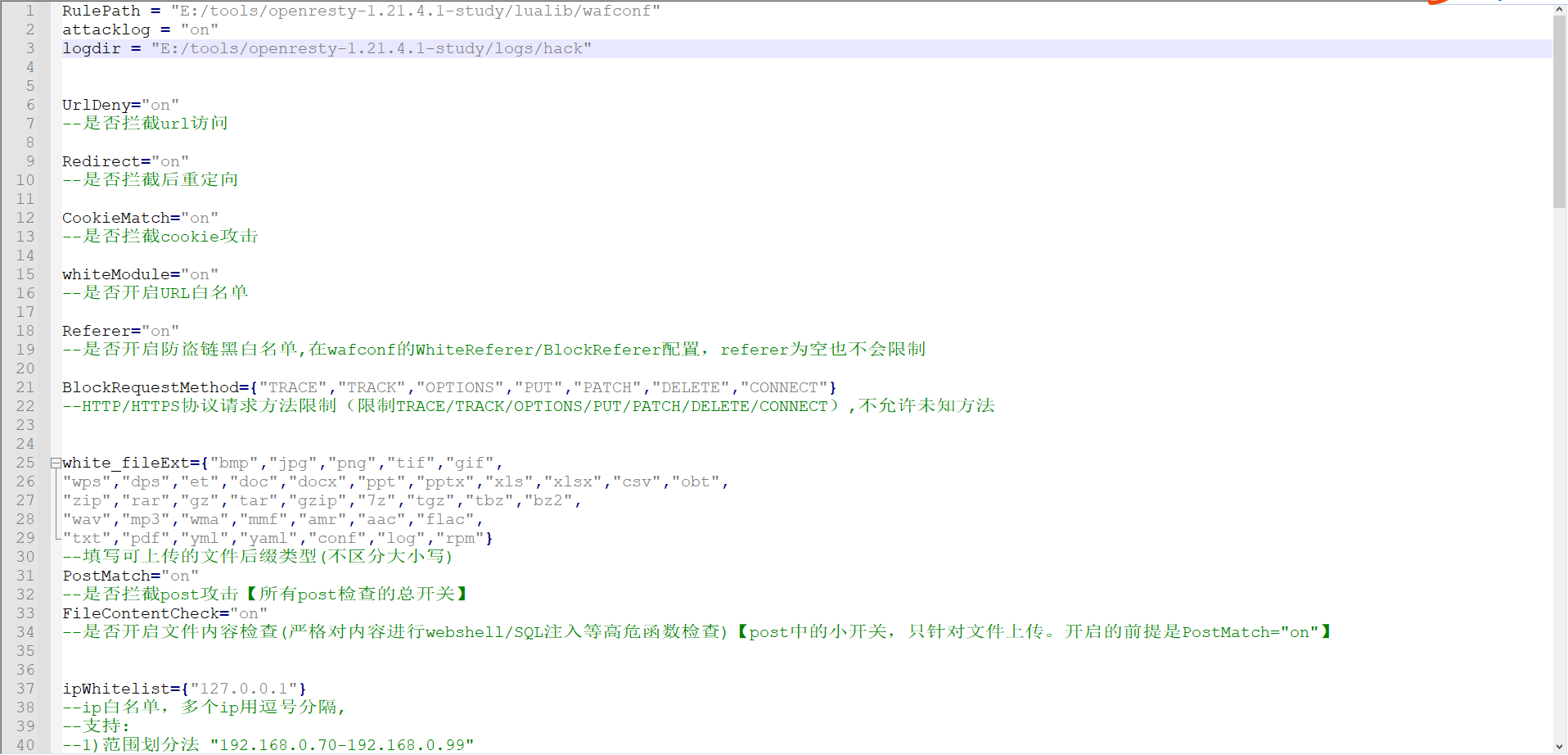Click the line starting with "txt","pdf"

pos(277,538)
